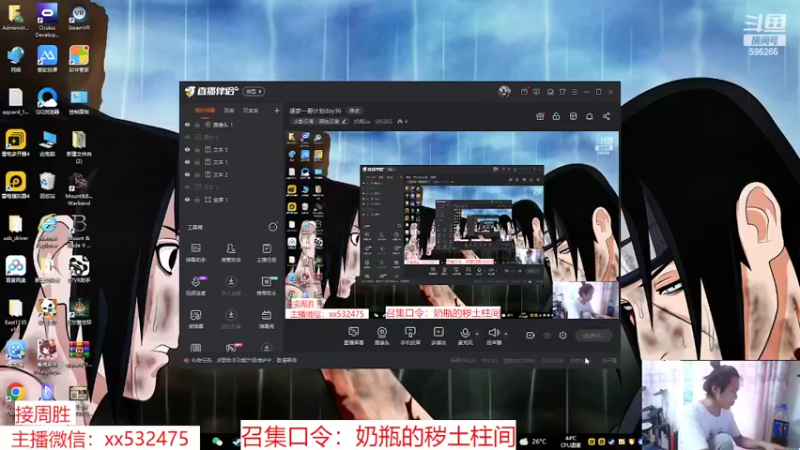Open the 弹幕助手 tool
The height and width of the screenshot is (450, 800).
[x=196, y=253]
